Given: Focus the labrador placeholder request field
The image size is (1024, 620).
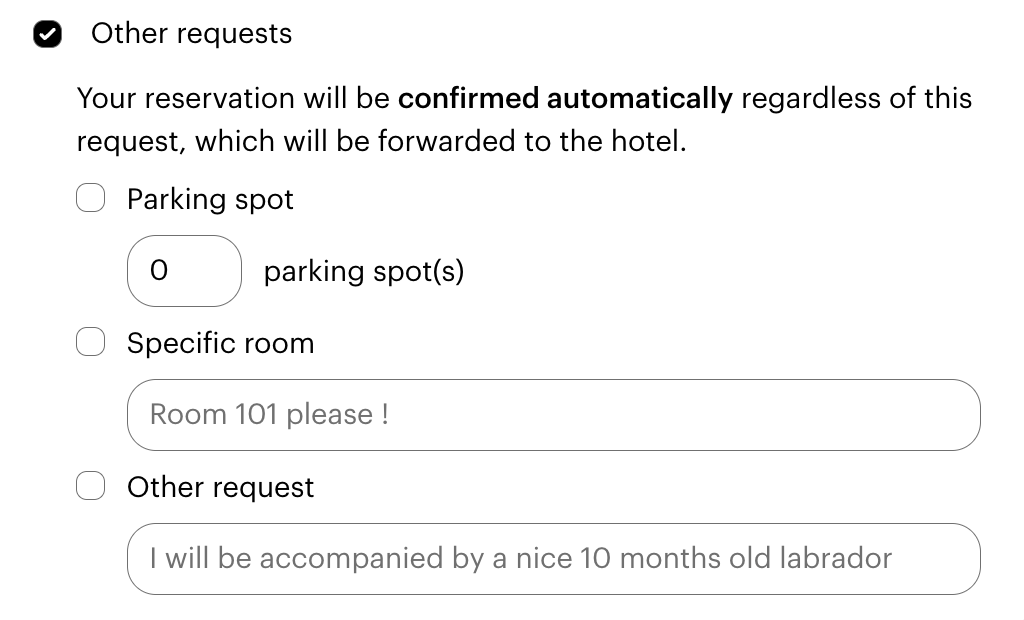Looking at the screenshot, I should [x=553, y=559].
